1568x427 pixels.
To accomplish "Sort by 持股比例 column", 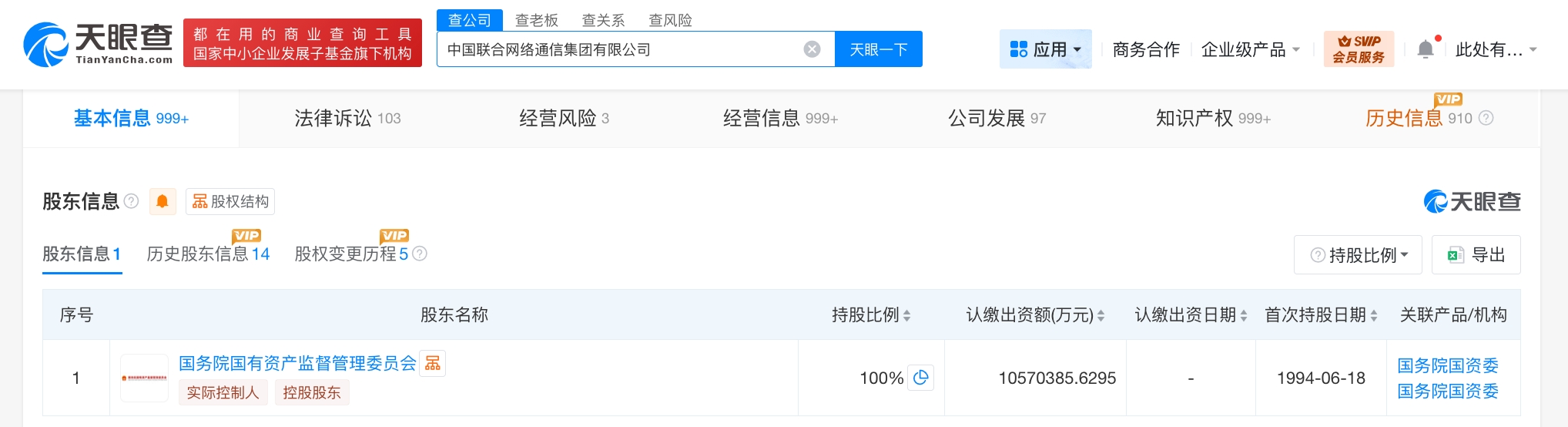I will (x=906, y=315).
